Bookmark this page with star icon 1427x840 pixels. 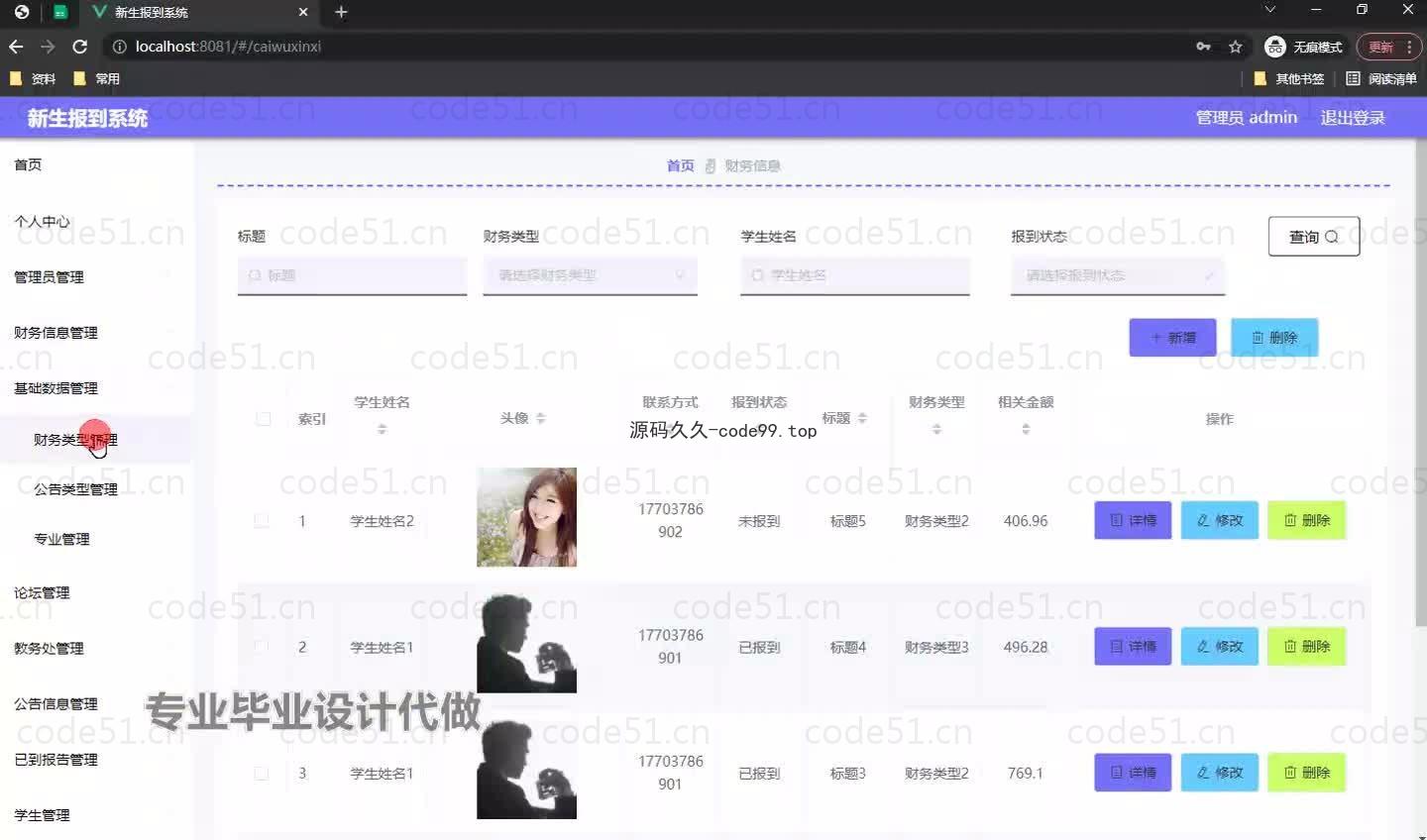pos(1235,47)
